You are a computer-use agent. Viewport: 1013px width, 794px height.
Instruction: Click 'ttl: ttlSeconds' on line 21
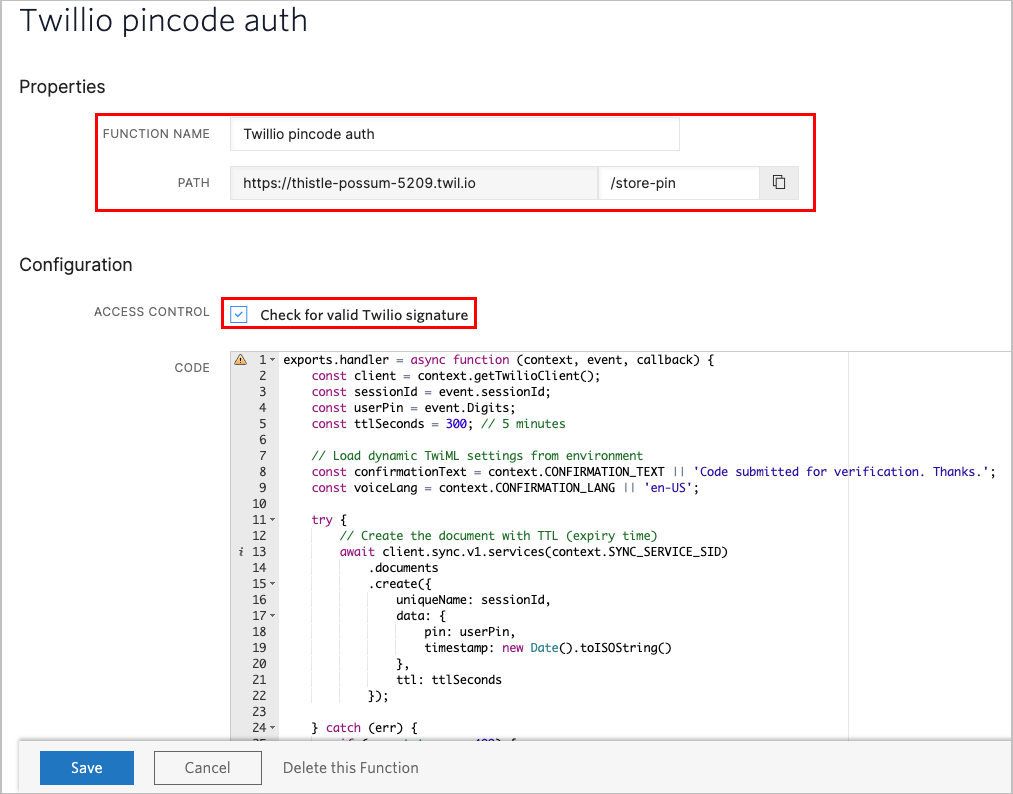pyautogui.click(x=449, y=680)
